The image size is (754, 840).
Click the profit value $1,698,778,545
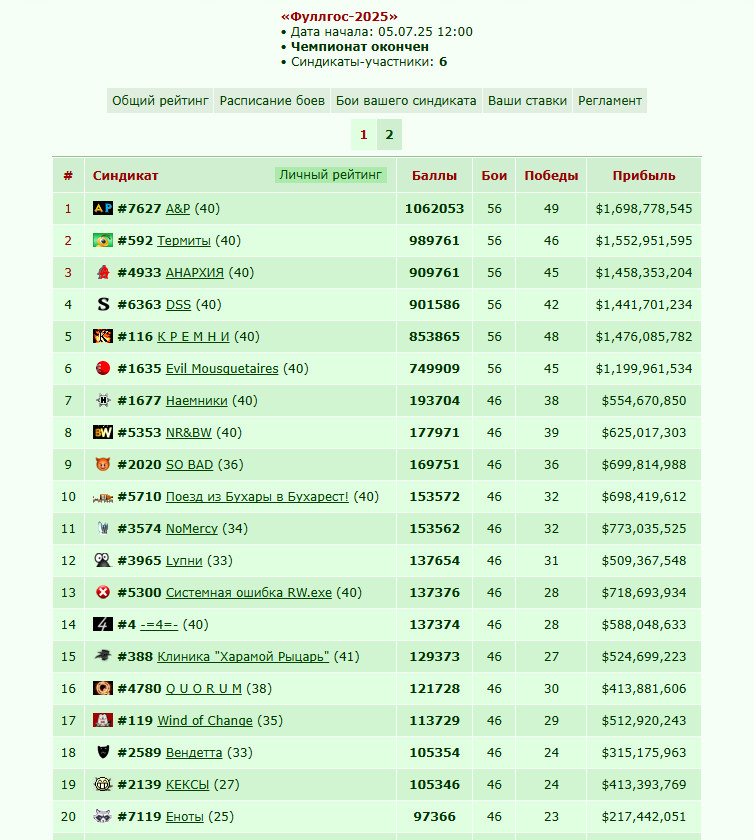644,208
